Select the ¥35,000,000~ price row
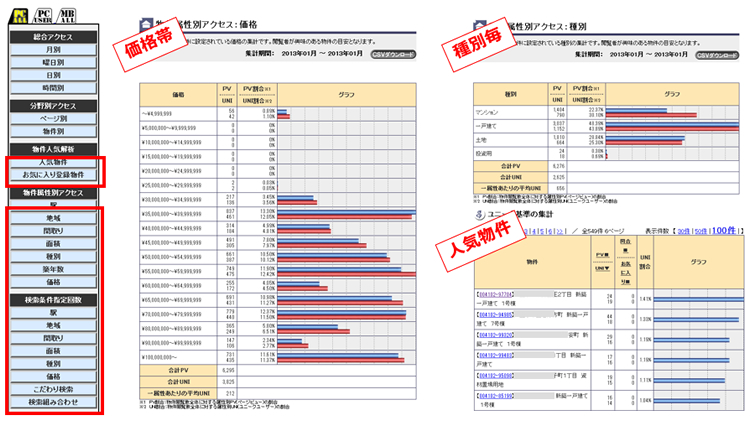 tap(277, 214)
